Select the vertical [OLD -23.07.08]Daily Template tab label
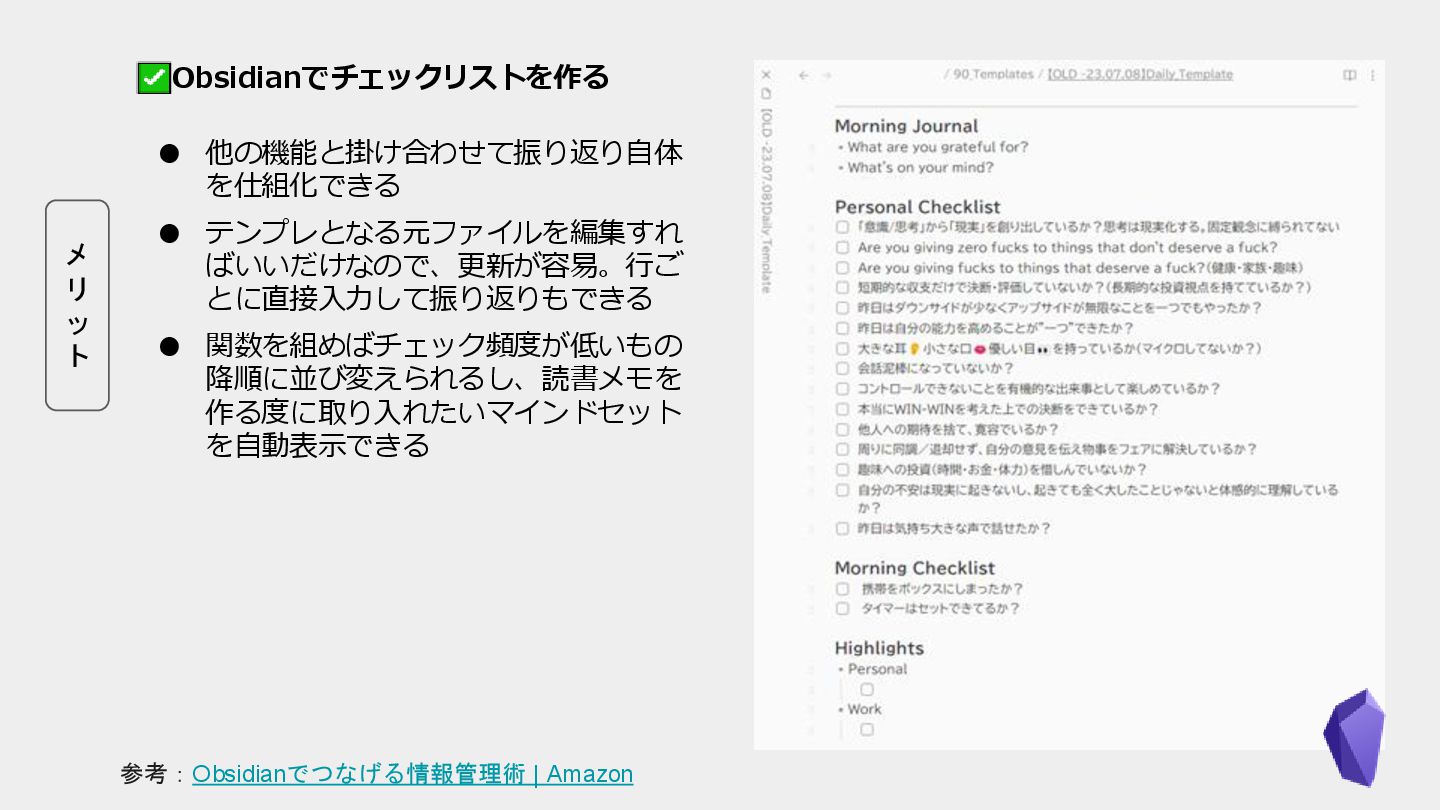This screenshot has height=810, width=1440. pos(766,200)
